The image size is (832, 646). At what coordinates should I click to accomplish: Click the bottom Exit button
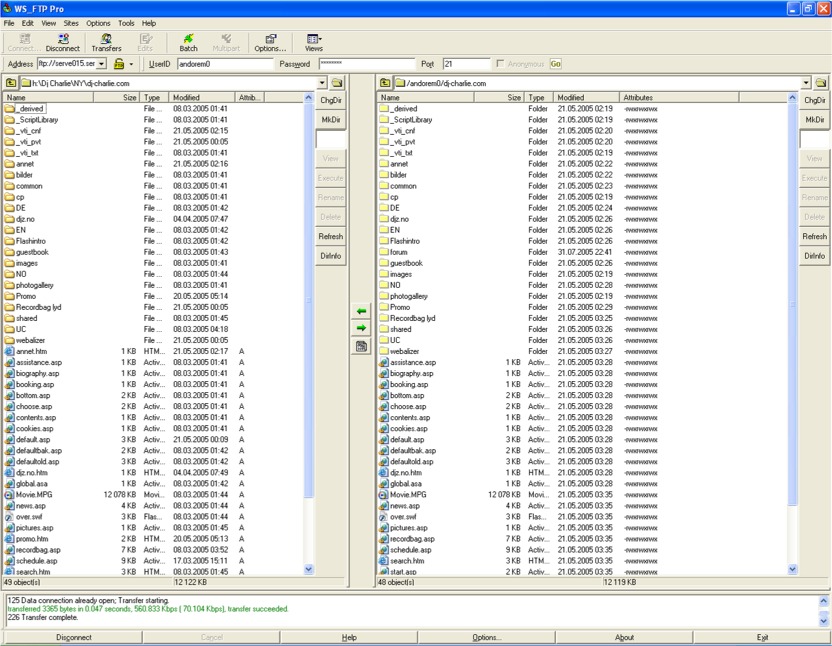tap(762, 638)
